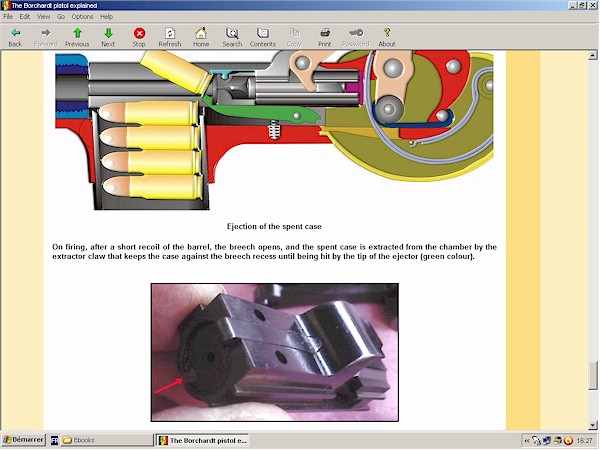The width and height of the screenshot is (600, 450).
Task: Click the vertical scrollbar thumb
Action: (592, 375)
